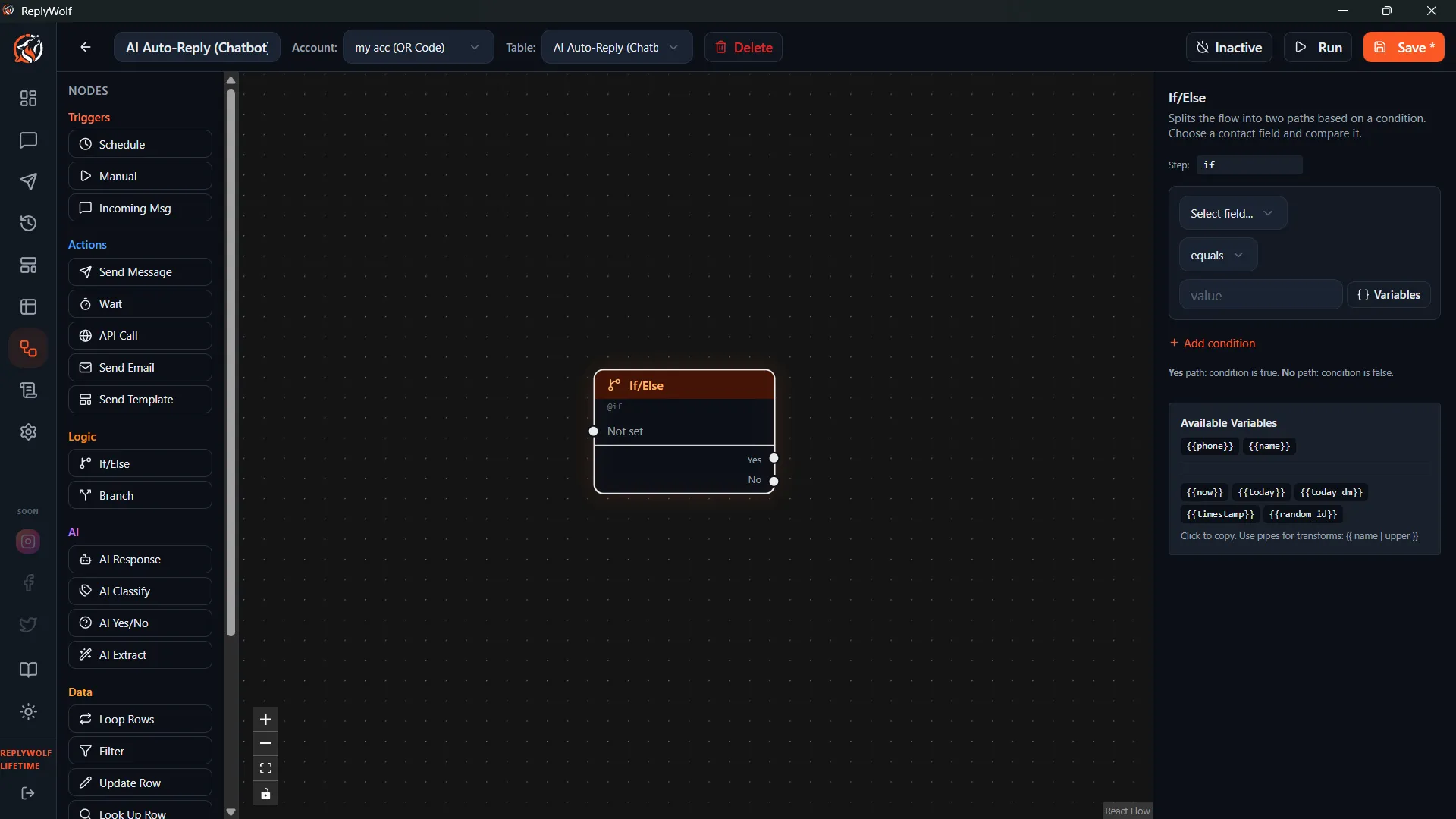1456x819 pixels.
Task: Zoom out on canvas with minus button
Action: 265,744
